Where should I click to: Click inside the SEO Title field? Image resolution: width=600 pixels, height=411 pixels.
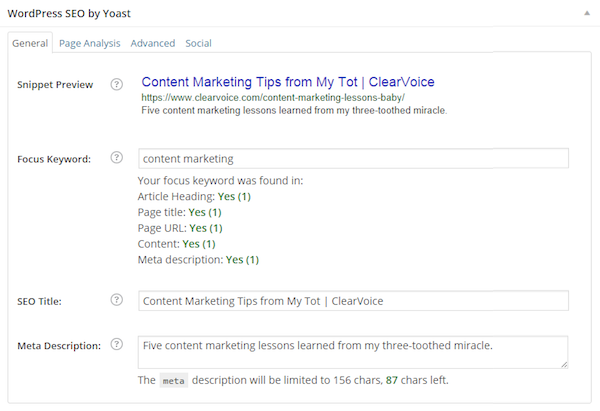tap(353, 301)
